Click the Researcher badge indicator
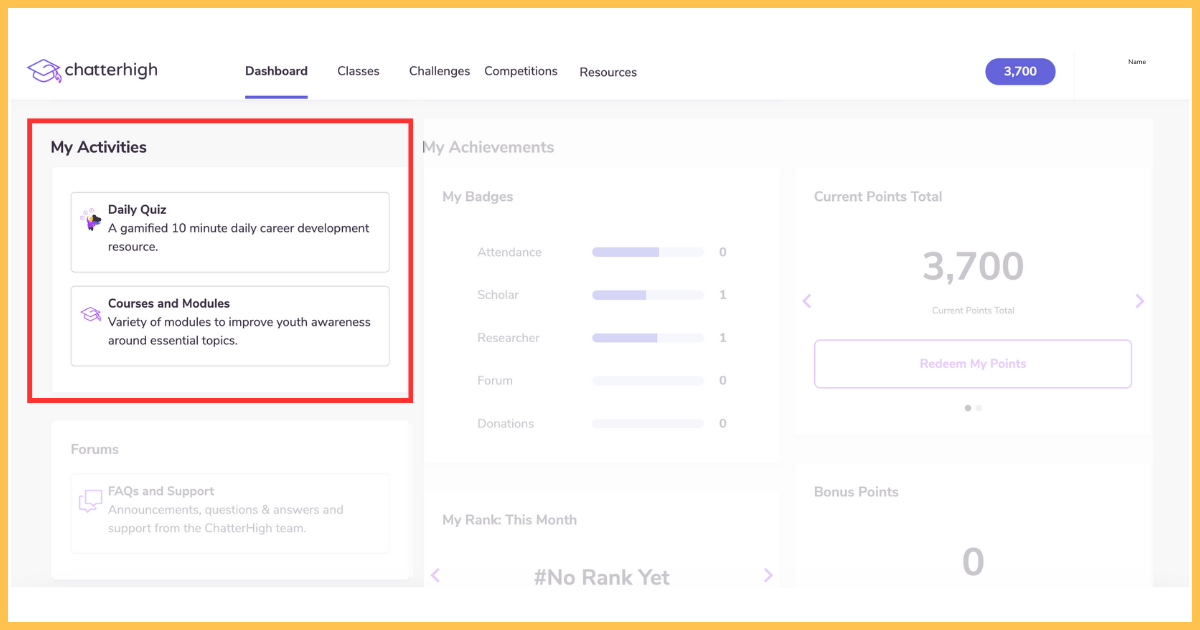 tap(647, 338)
